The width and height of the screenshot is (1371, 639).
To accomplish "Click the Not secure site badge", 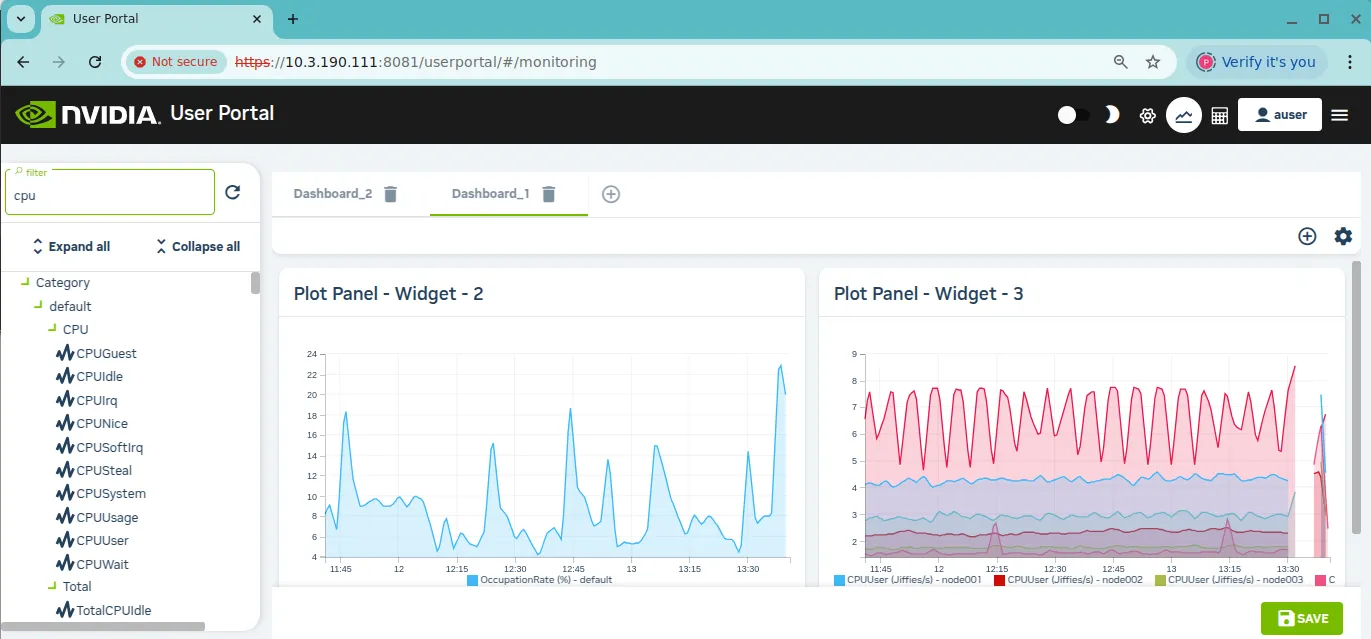I will (x=177, y=62).
